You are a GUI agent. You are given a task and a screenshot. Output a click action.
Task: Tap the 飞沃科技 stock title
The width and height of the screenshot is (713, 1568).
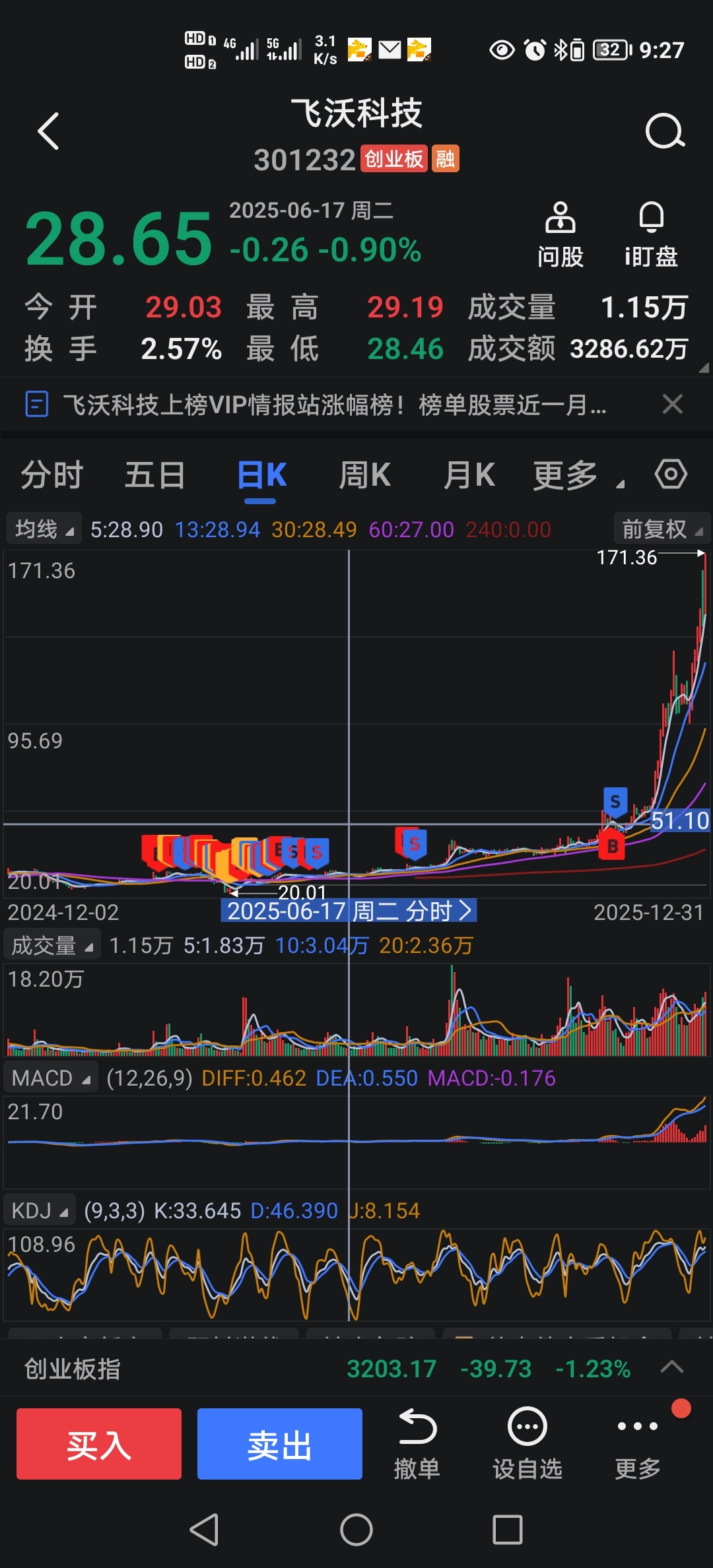coord(356,113)
